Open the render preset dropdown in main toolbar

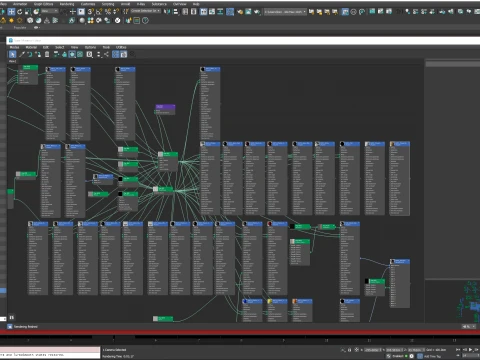[x=285, y=12]
